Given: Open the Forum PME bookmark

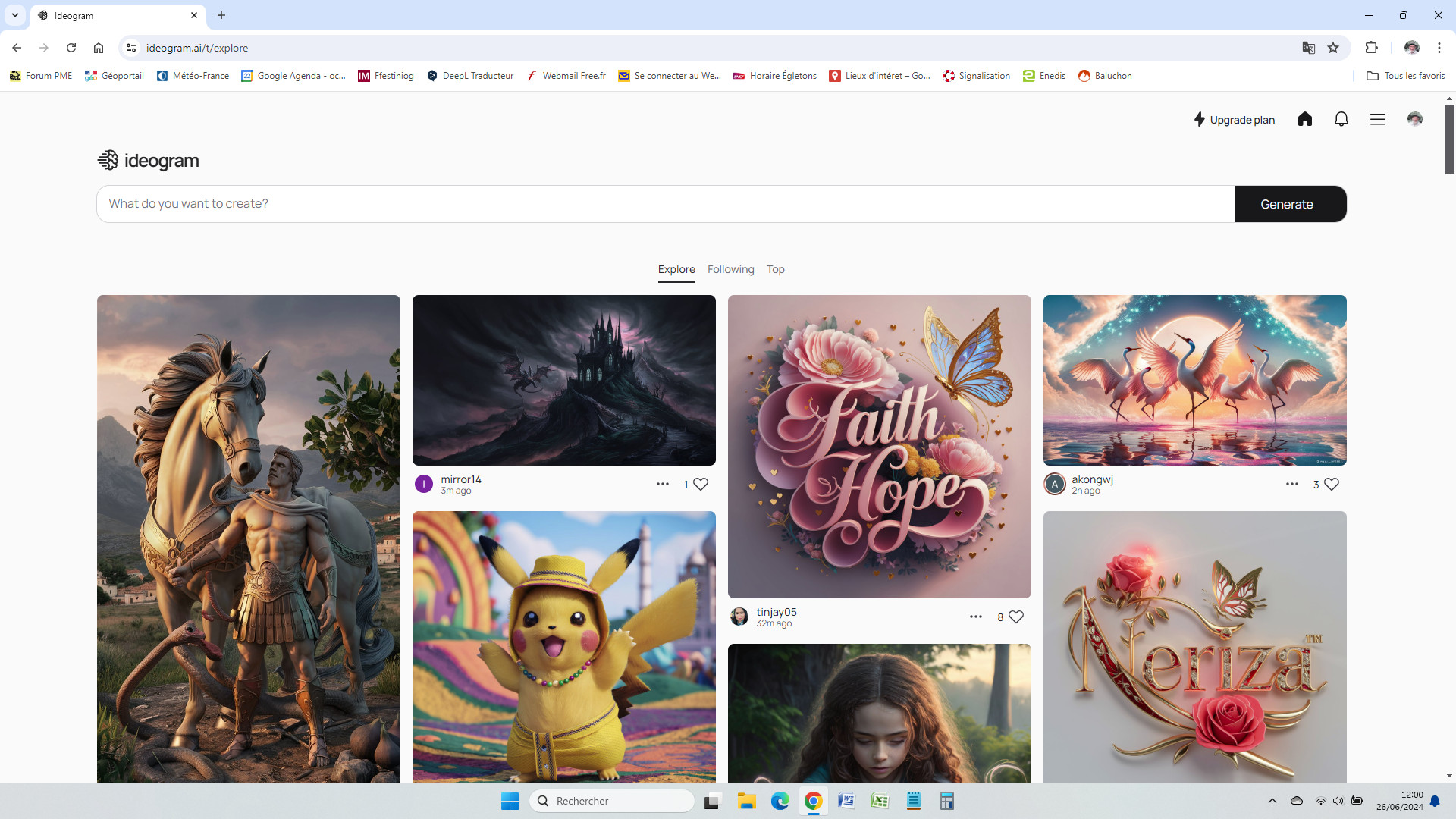Looking at the screenshot, I should 41,76.
